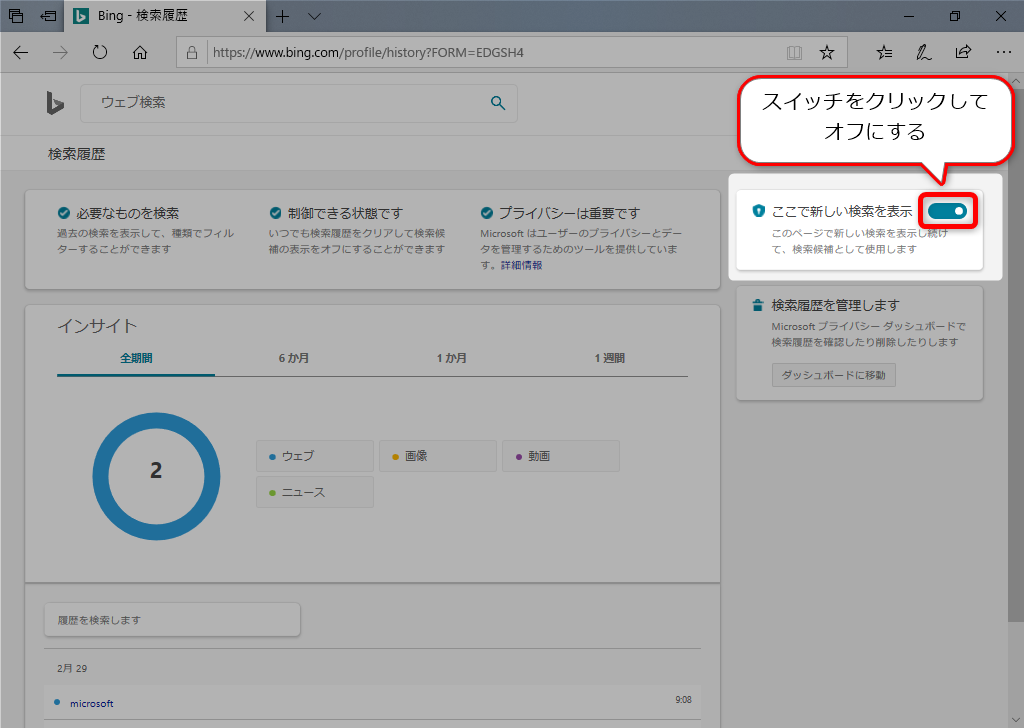Open reading view book icon
This screenshot has width=1024, height=728.
click(x=794, y=52)
